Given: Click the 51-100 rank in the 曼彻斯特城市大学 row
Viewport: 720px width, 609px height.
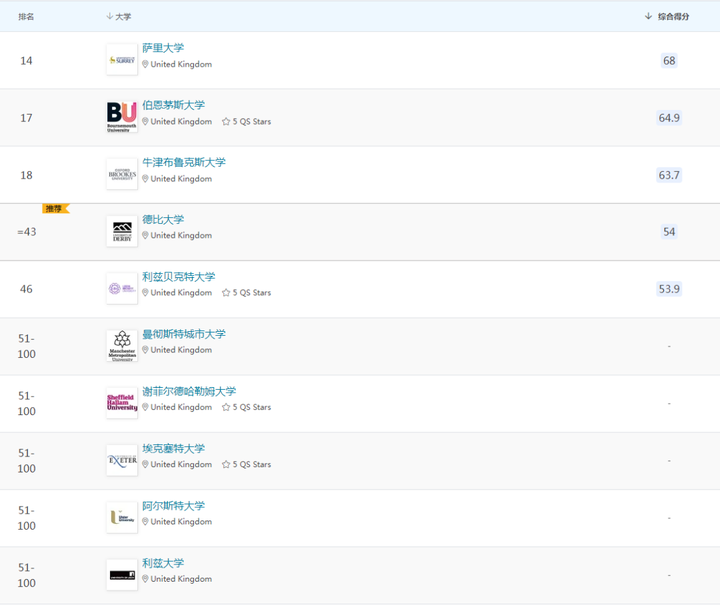Looking at the screenshot, I should point(26,346).
